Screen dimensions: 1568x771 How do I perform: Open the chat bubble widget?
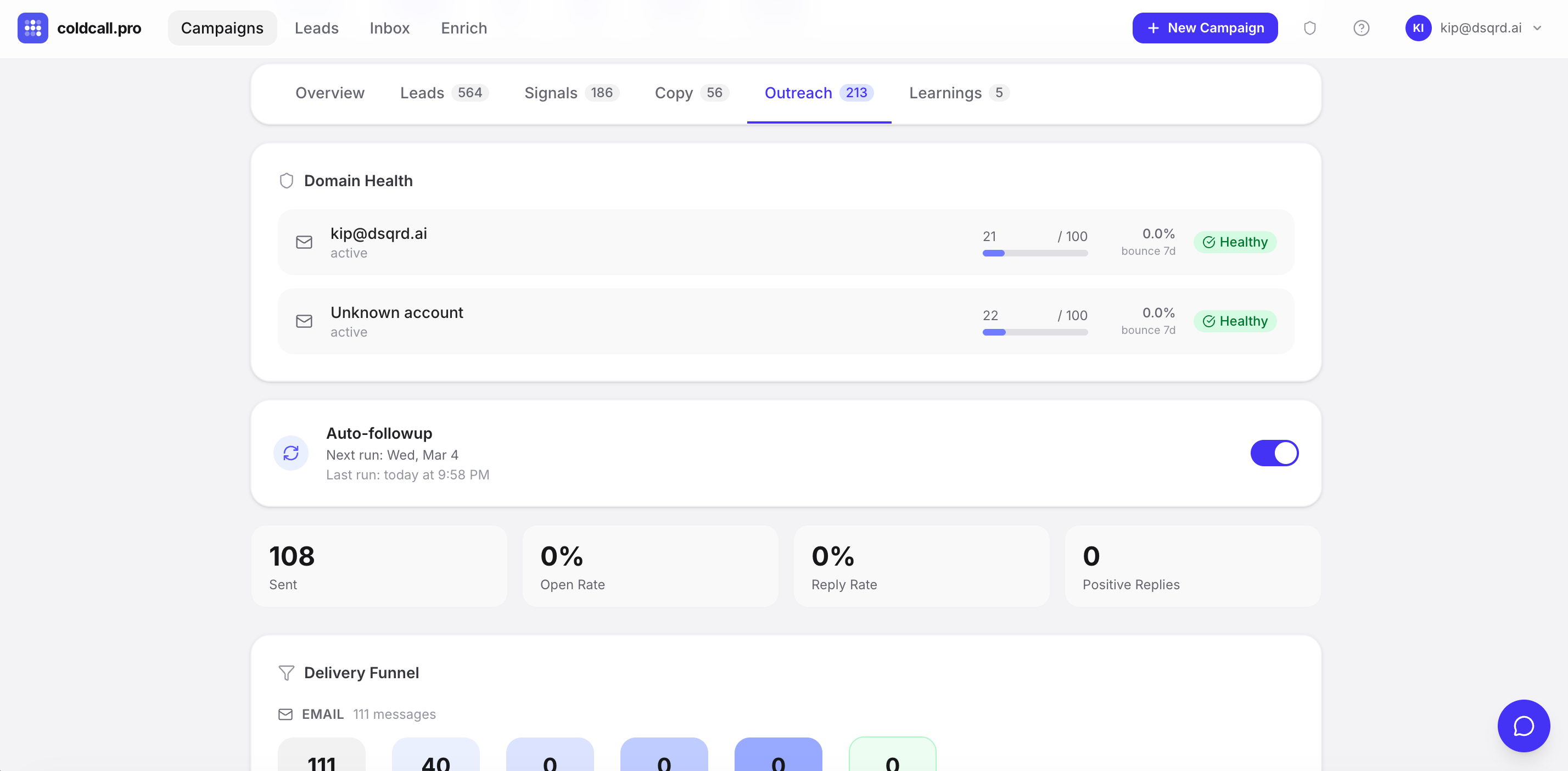pyautogui.click(x=1523, y=725)
